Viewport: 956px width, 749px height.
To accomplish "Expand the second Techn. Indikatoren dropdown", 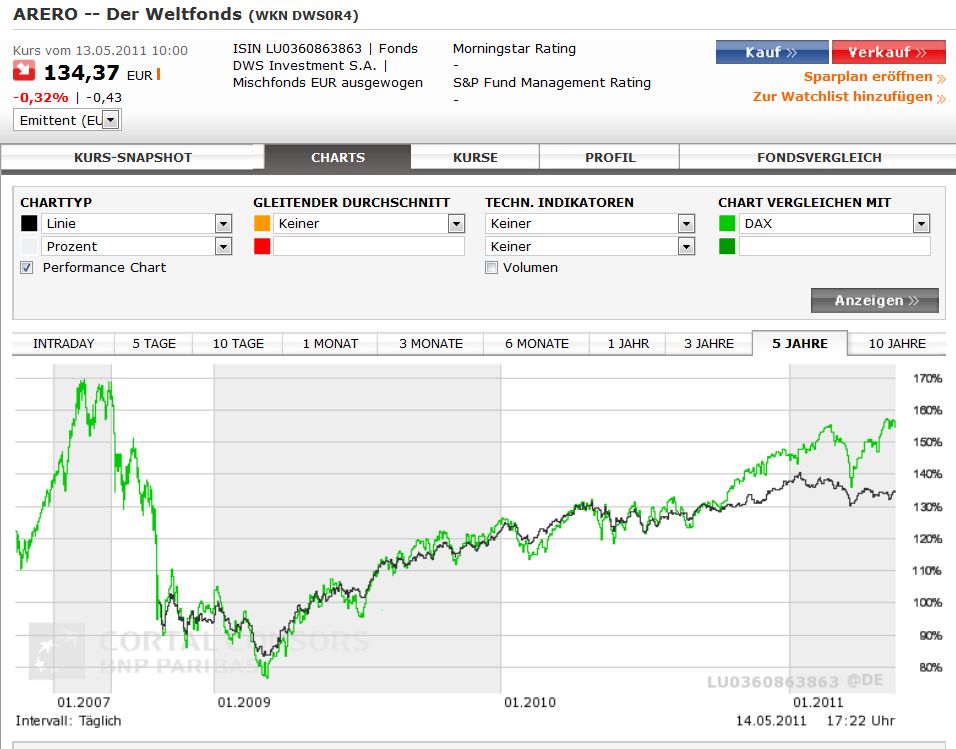I will (590, 246).
